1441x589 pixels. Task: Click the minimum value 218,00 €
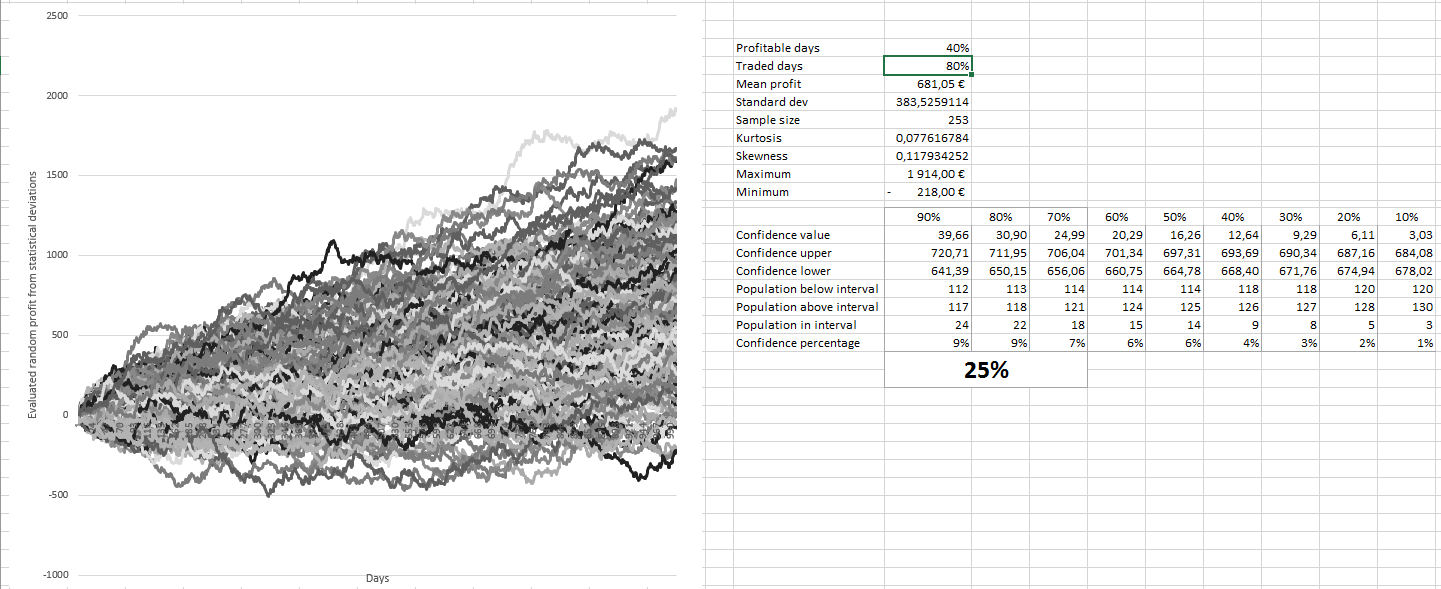click(928, 192)
